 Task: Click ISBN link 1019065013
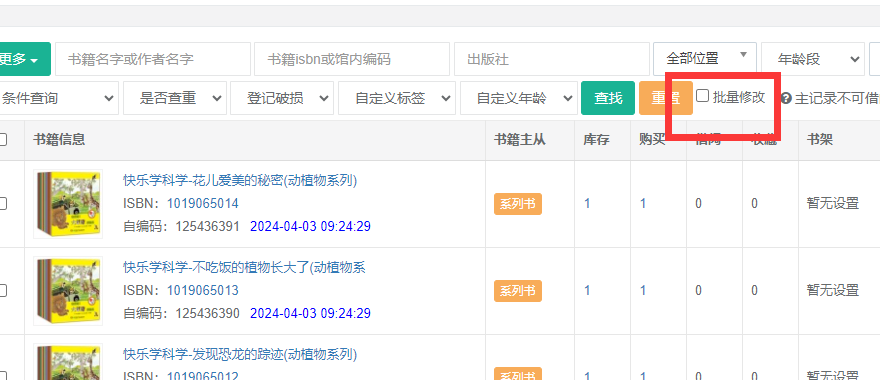(203, 290)
